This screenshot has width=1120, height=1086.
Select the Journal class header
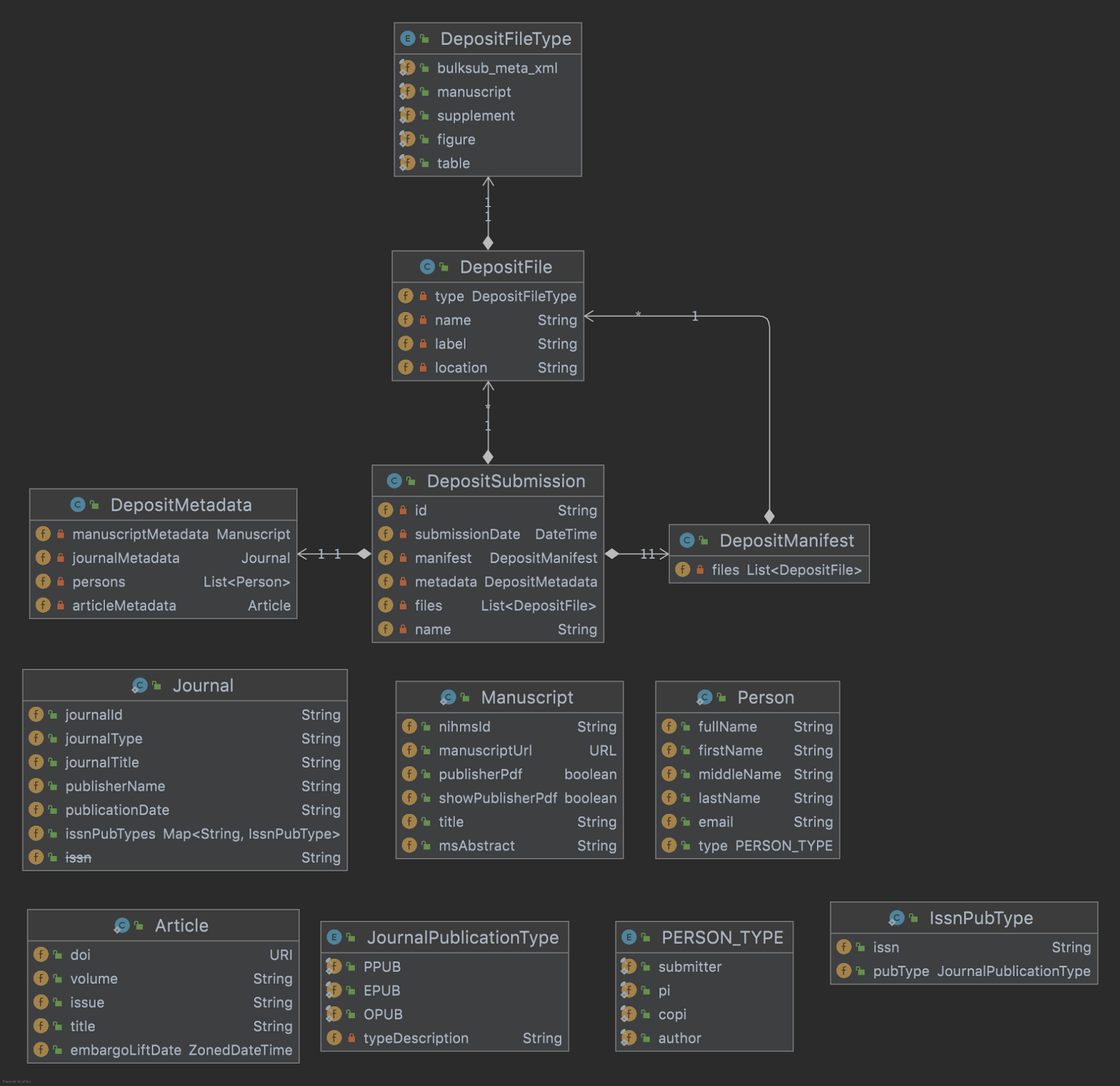coord(203,685)
